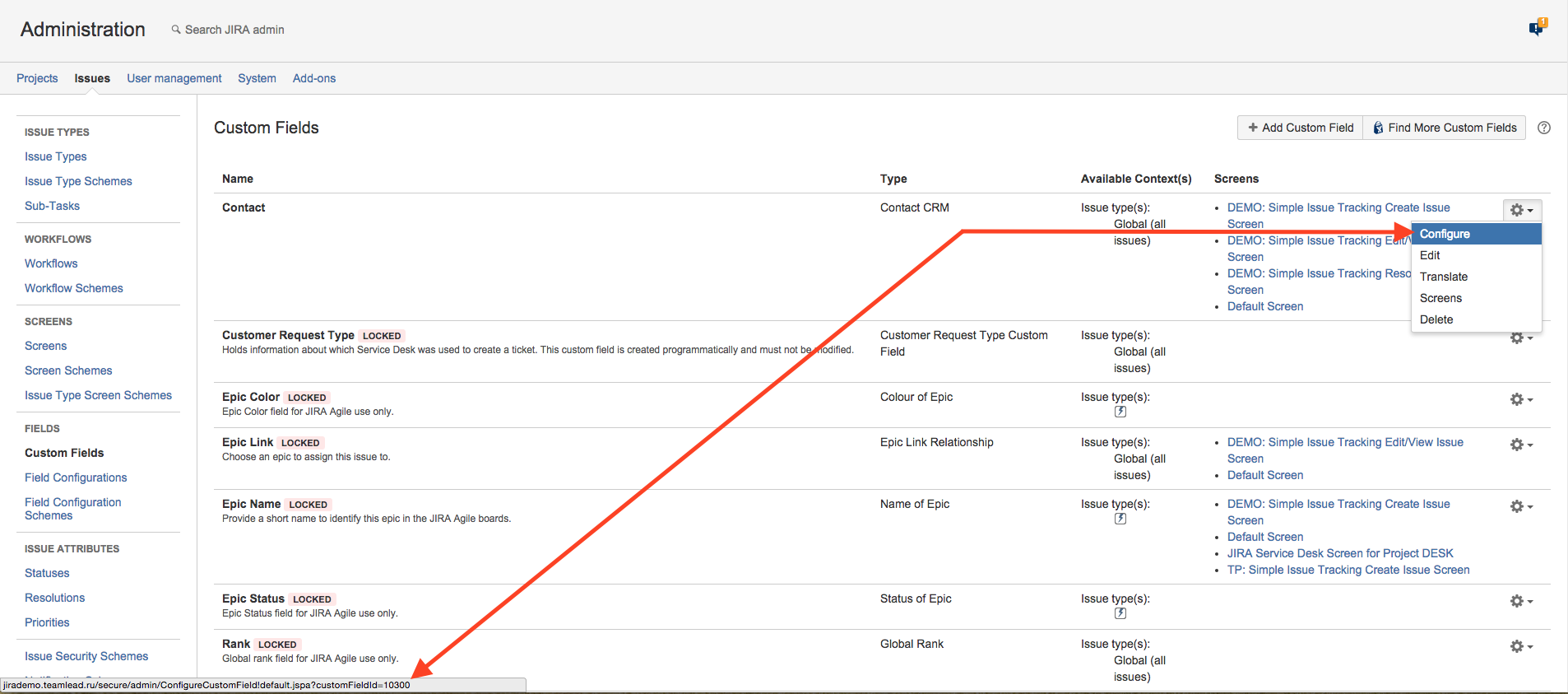Choose Translate in the field actions menu
This screenshot has height=694, width=1568.
click(x=1443, y=277)
